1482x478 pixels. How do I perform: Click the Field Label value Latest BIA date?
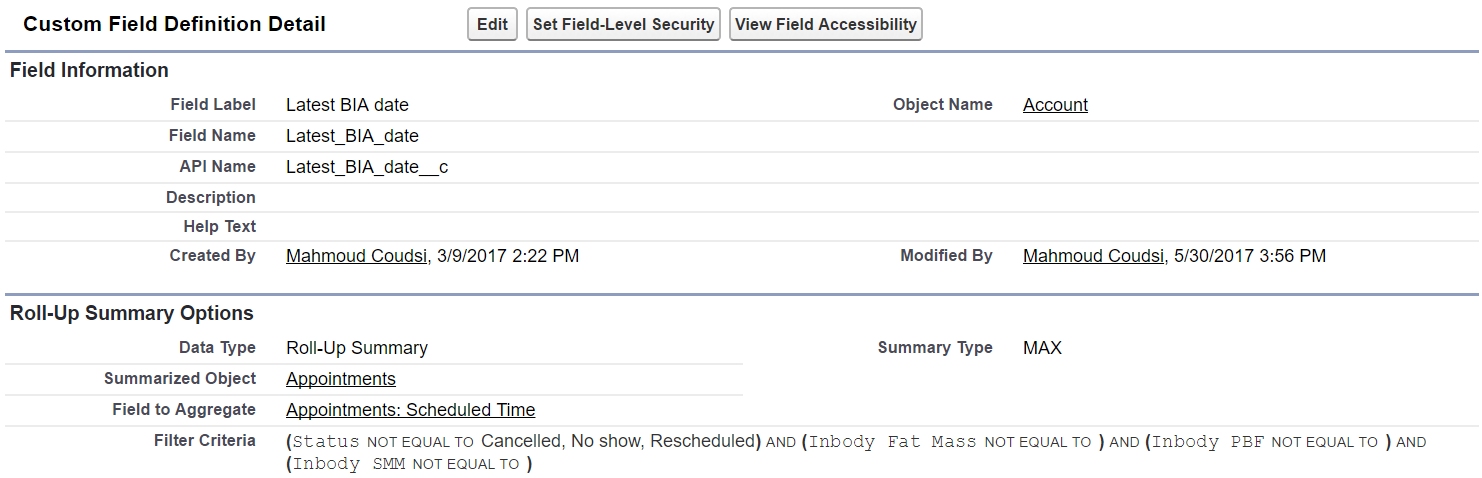tap(347, 105)
